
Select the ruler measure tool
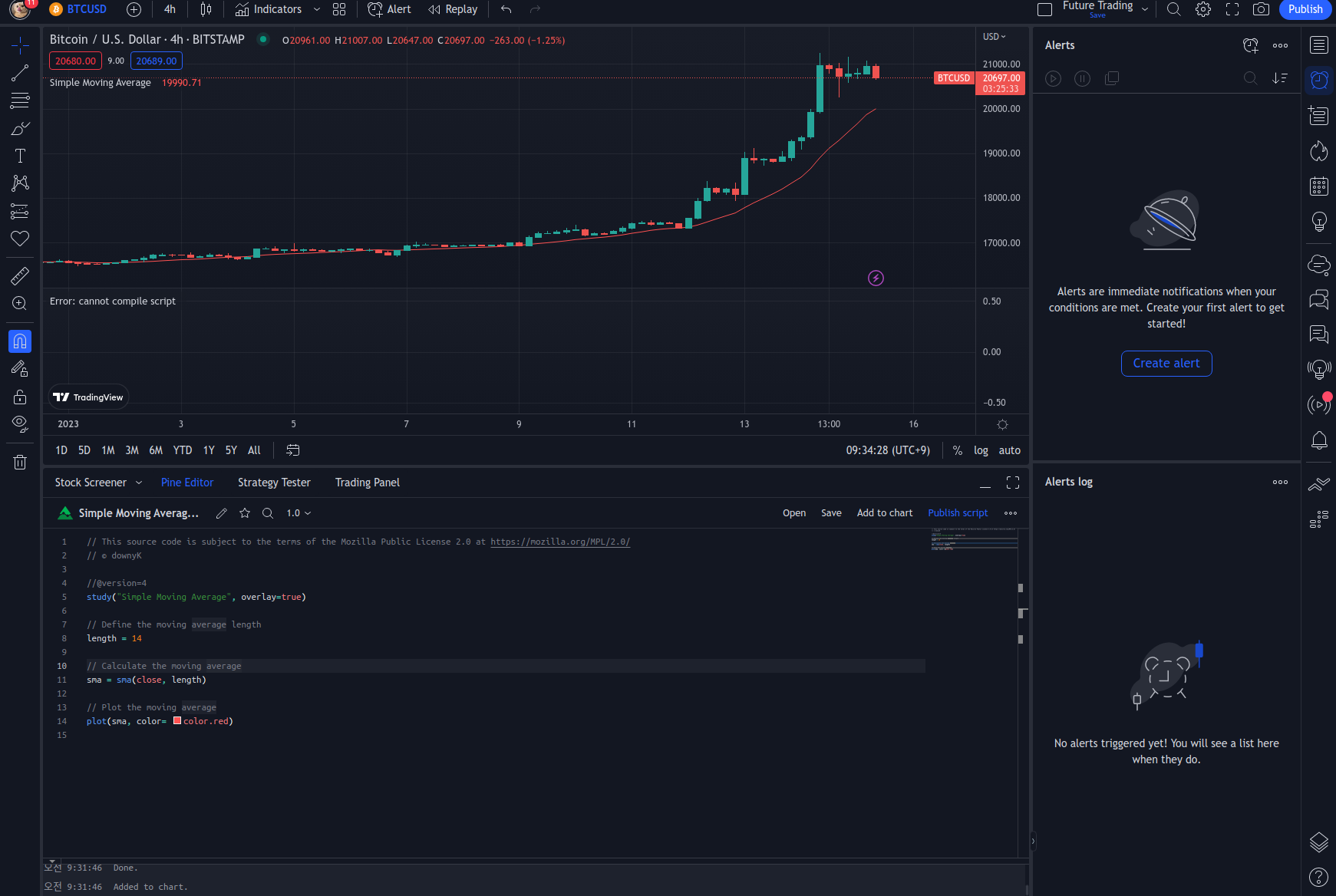[20, 275]
